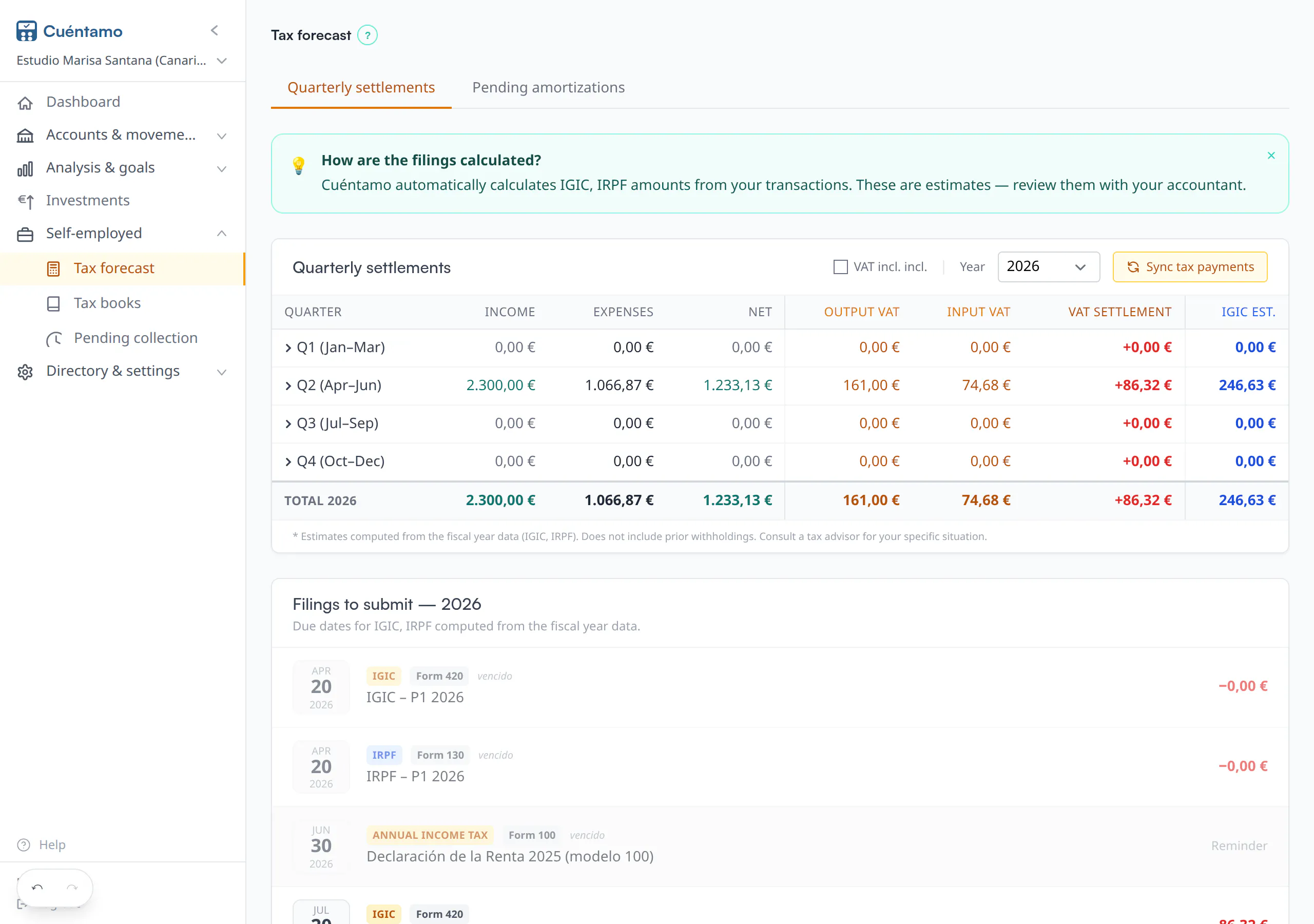Viewport: 1314px width, 924px height.
Task: Select the Quarterly settlements tab
Action: 361,88
